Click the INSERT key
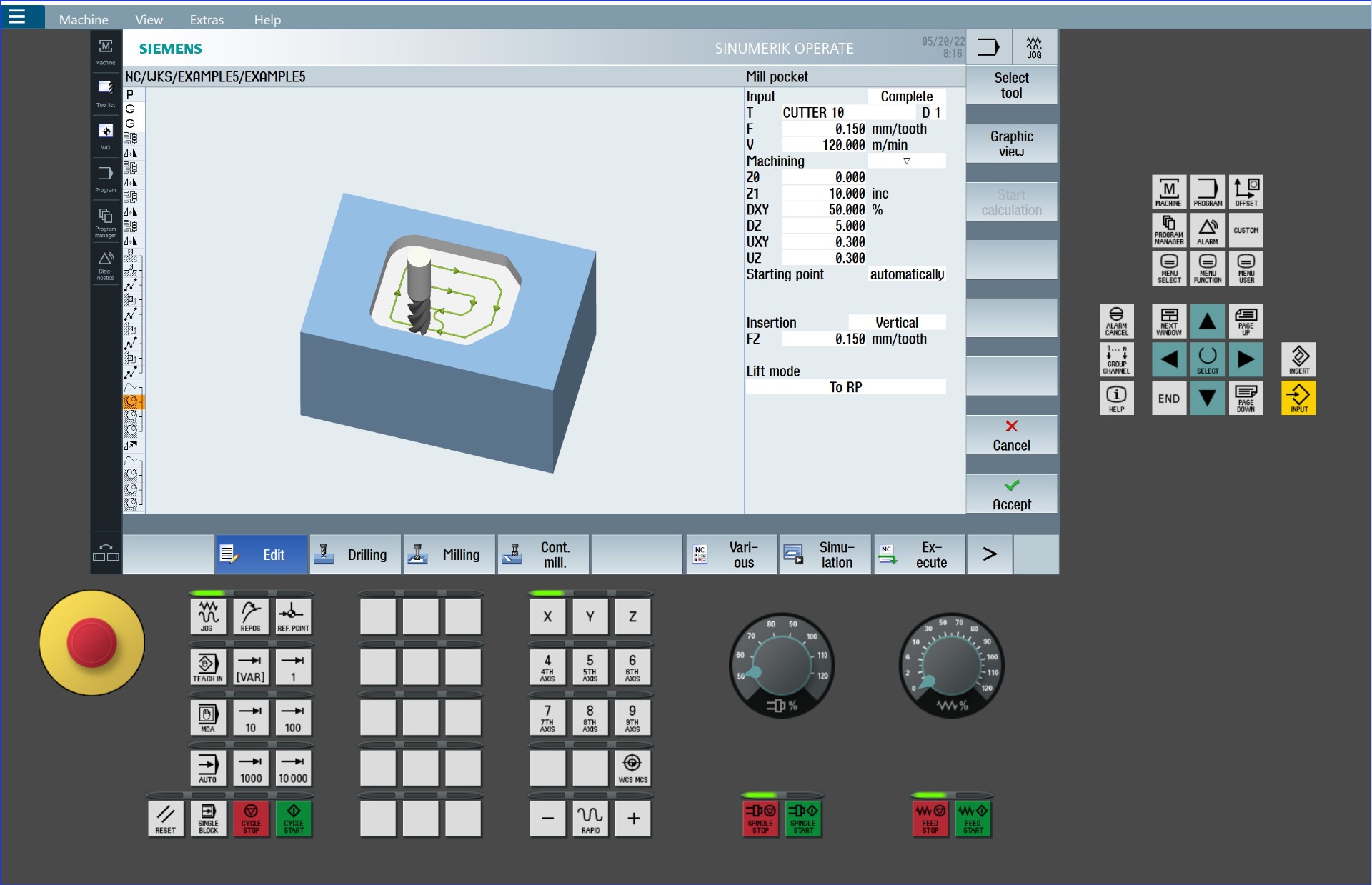This screenshot has height=885, width=1372. coord(1299,359)
